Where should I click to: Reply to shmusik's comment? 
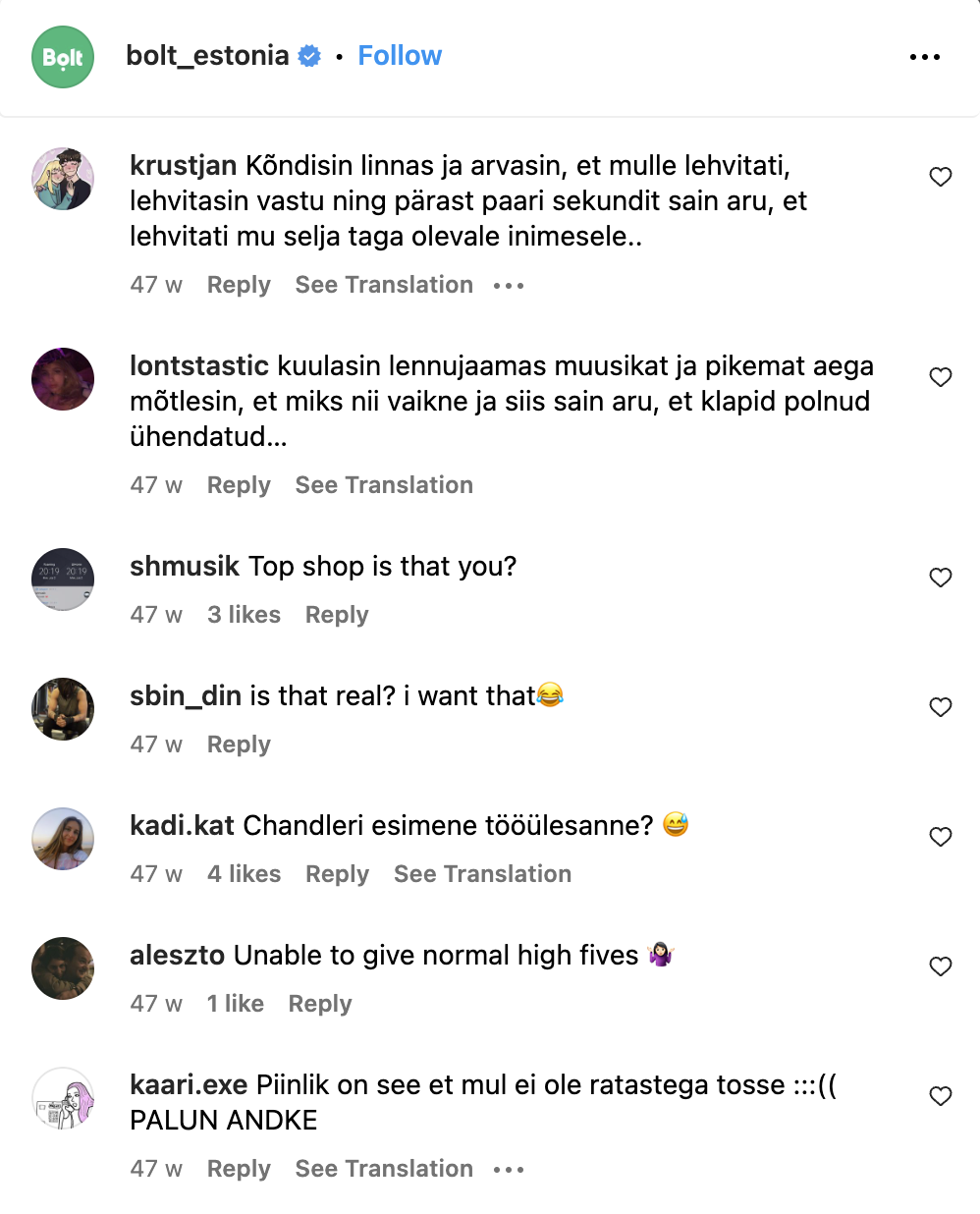tap(337, 615)
